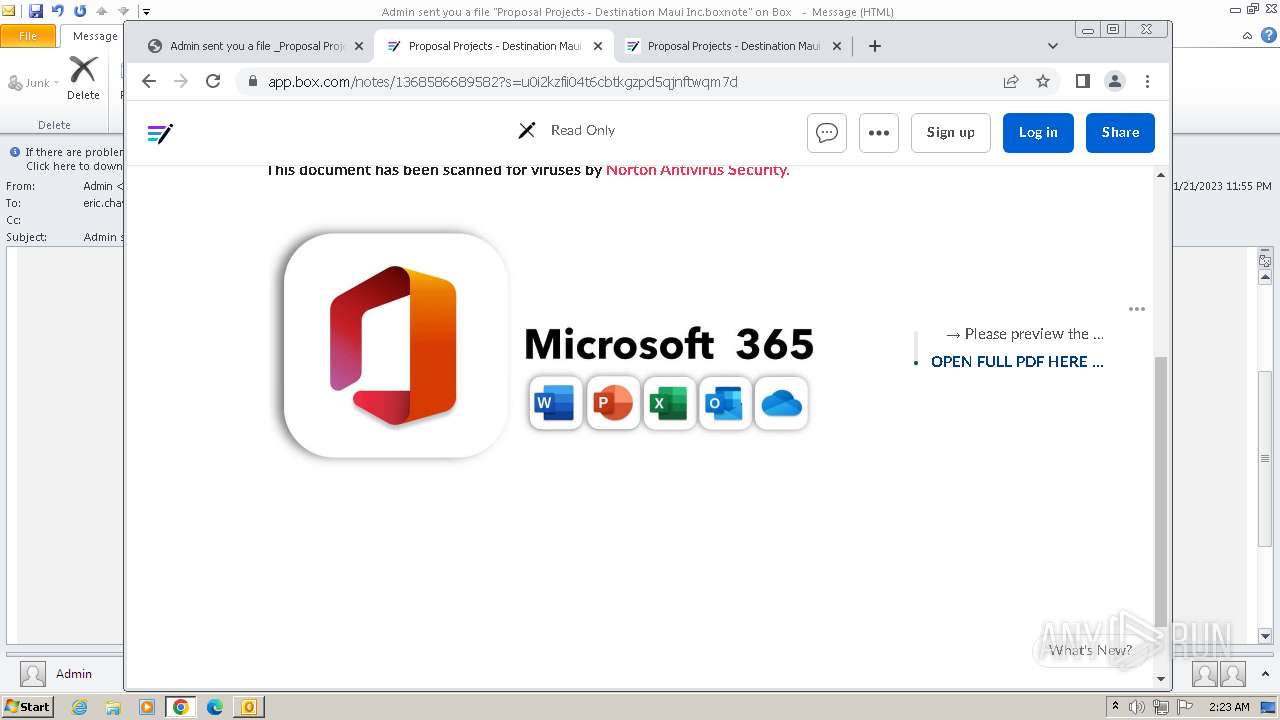Open volume control in system tray
This screenshot has height=720, width=1280.
point(1137,707)
